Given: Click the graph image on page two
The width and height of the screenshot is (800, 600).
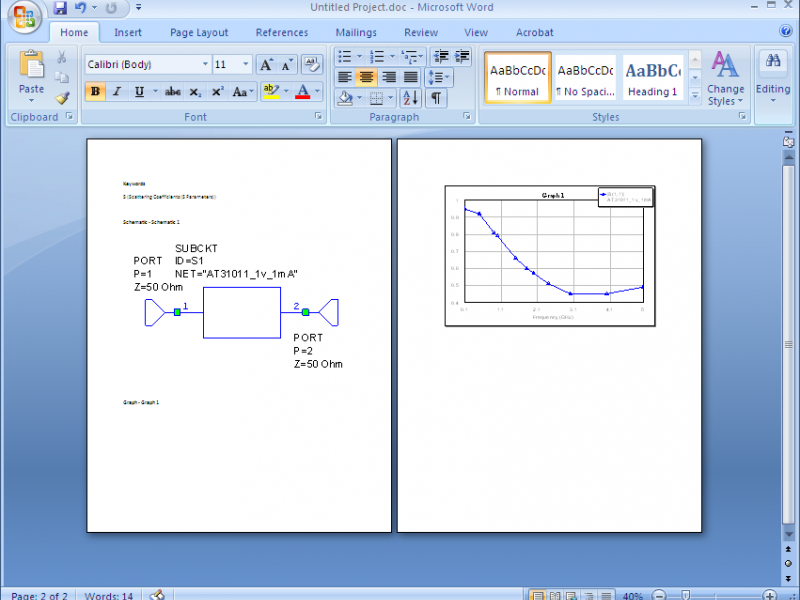Looking at the screenshot, I should point(549,255).
